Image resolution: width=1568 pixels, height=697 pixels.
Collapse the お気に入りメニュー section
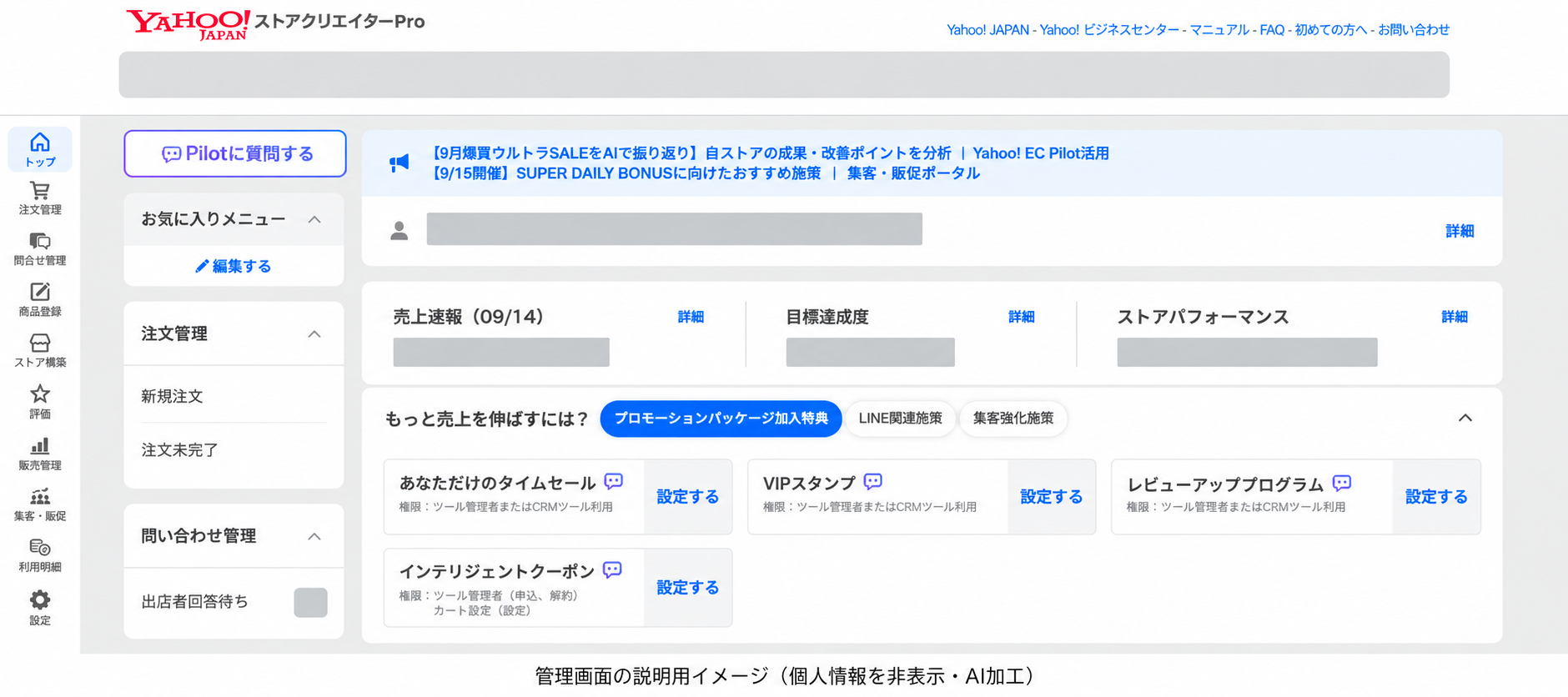click(x=314, y=219)
